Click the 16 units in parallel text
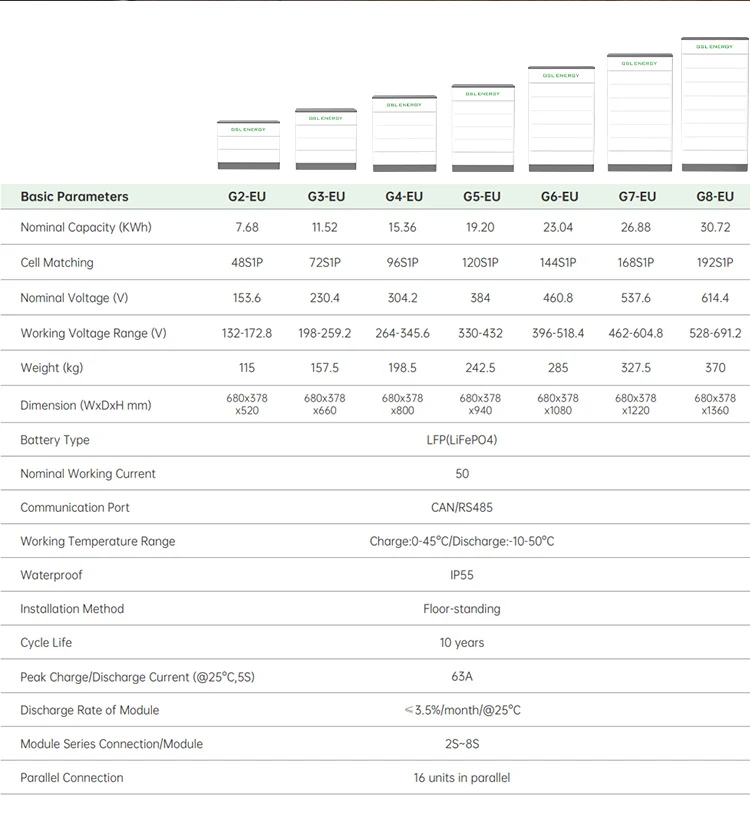 [461, 778]
